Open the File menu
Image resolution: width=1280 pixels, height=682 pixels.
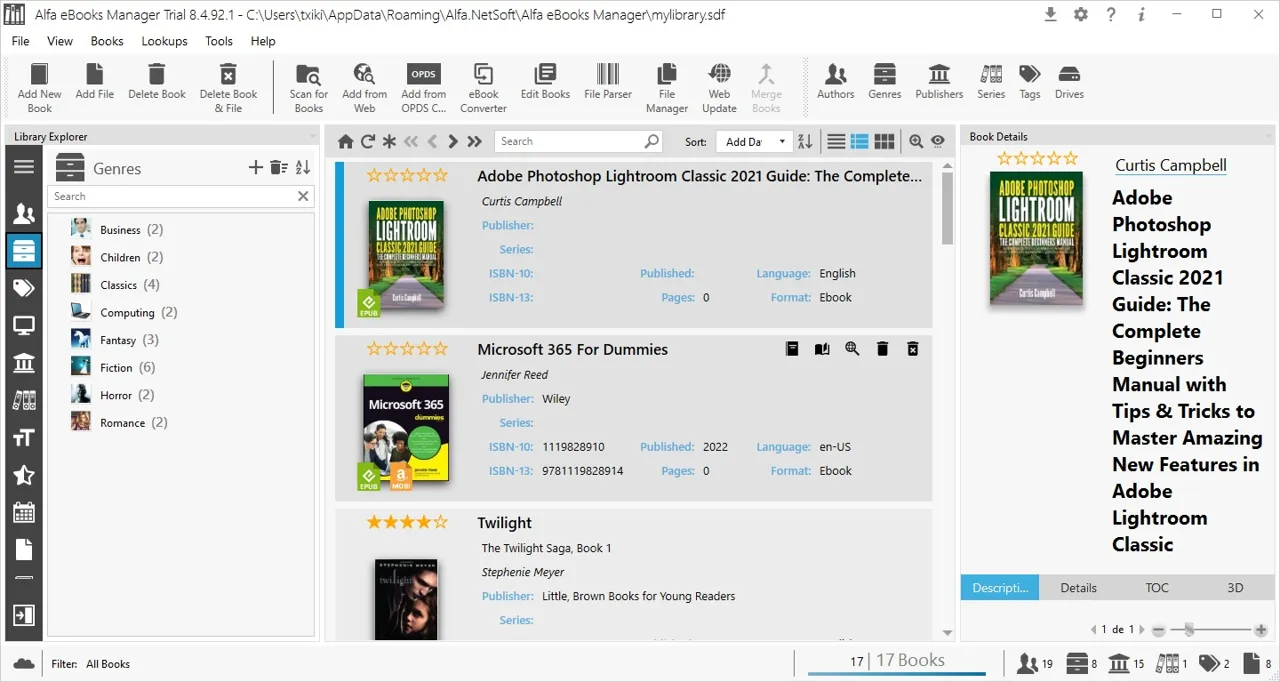tap(20, 41)
